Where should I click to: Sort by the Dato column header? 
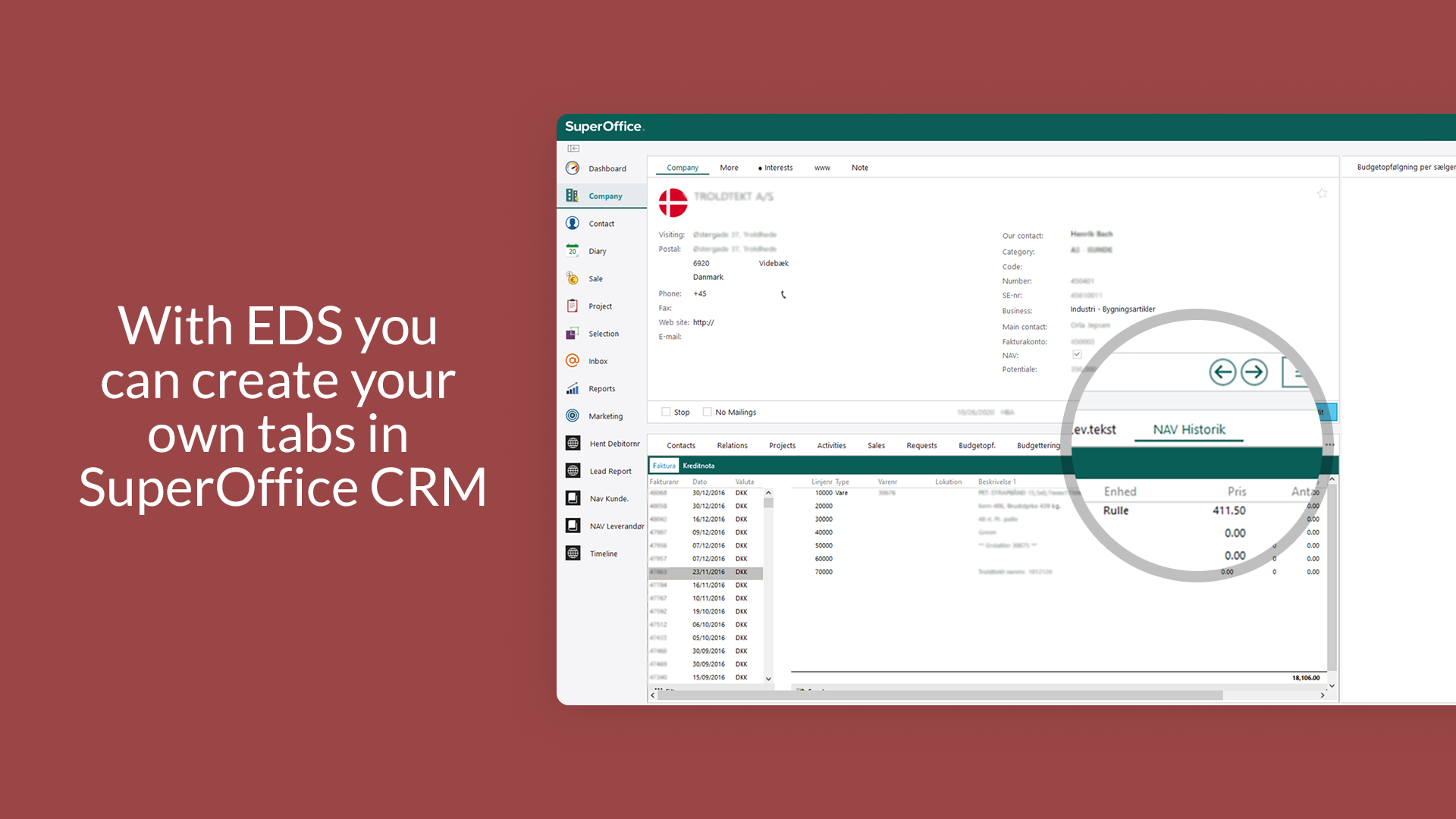click(x=699, y=482)
